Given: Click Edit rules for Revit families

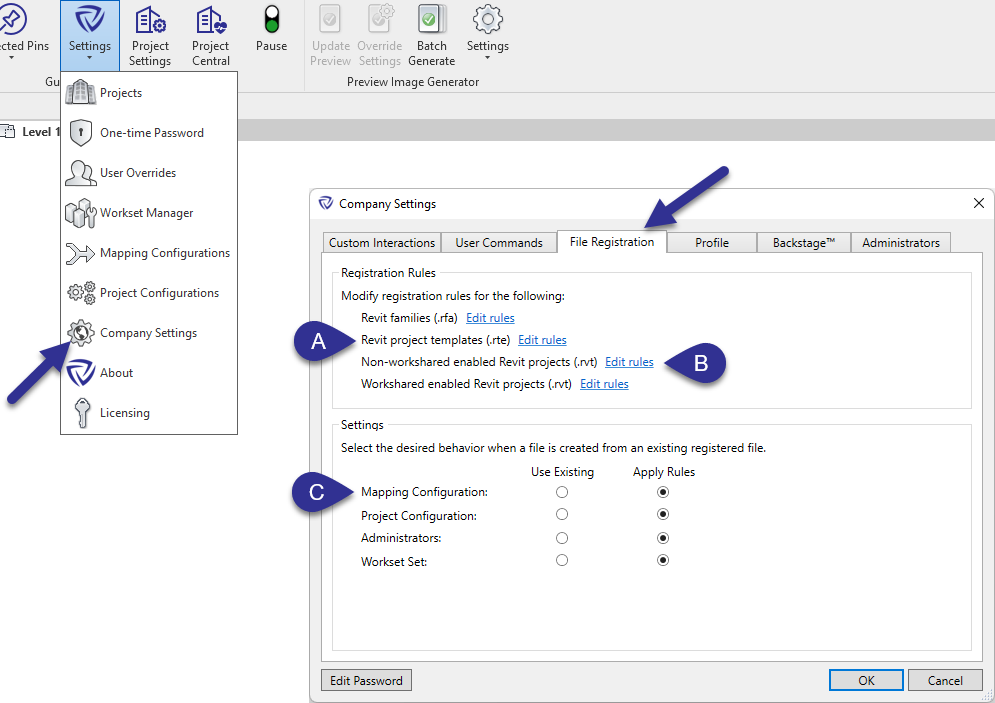Looking at the screenshot, I should point(490,318).
